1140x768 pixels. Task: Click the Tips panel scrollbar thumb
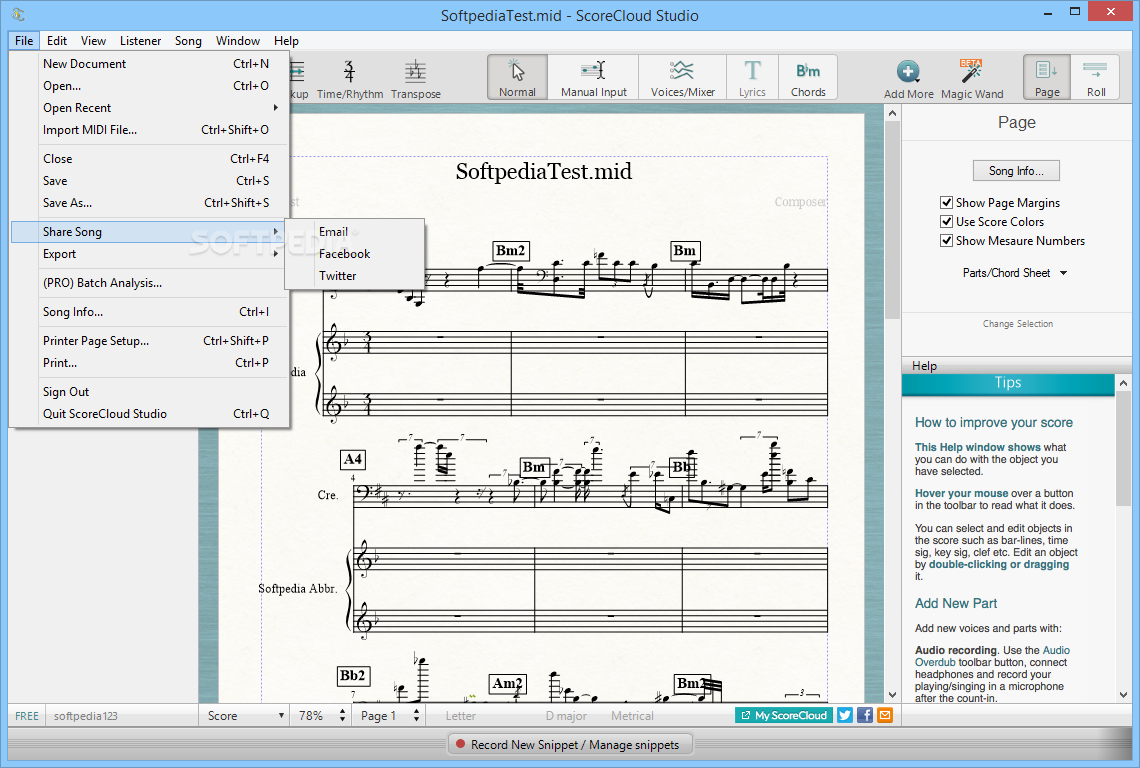click(1123, 447)
